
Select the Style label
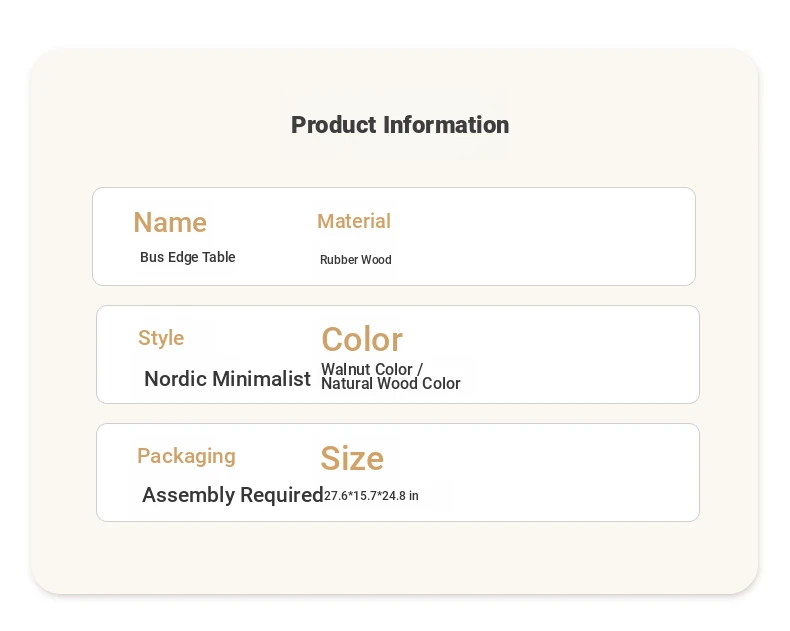161,338
